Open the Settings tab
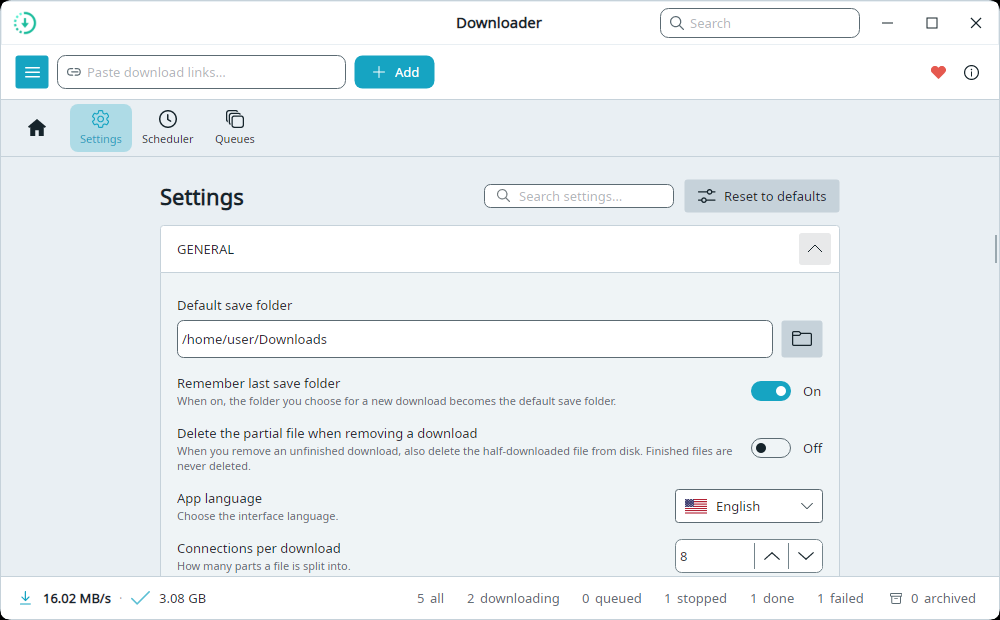The width and height of the screenshot is (1000, 620). click(101, 128)
